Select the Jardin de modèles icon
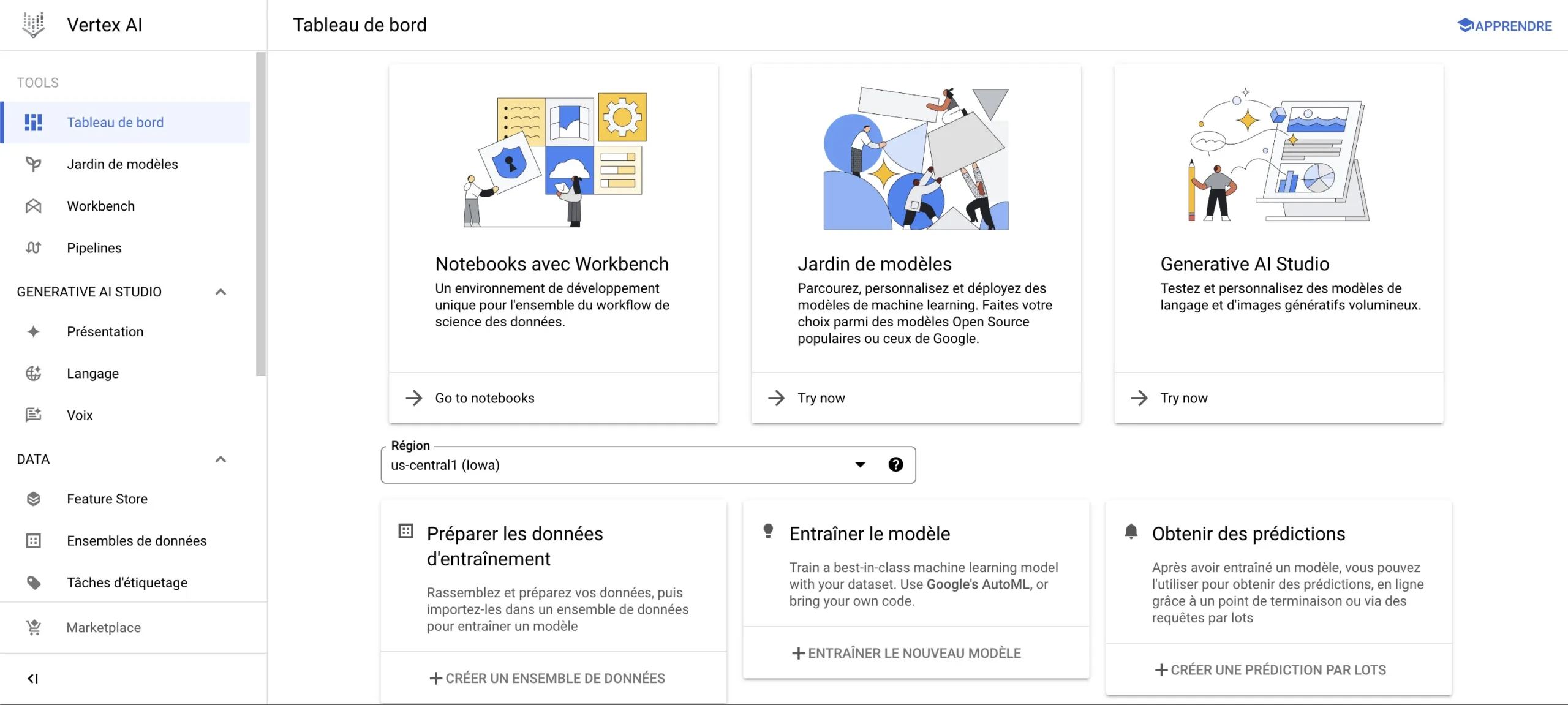The image size is (1568, 705). click(x=33, y=164)
